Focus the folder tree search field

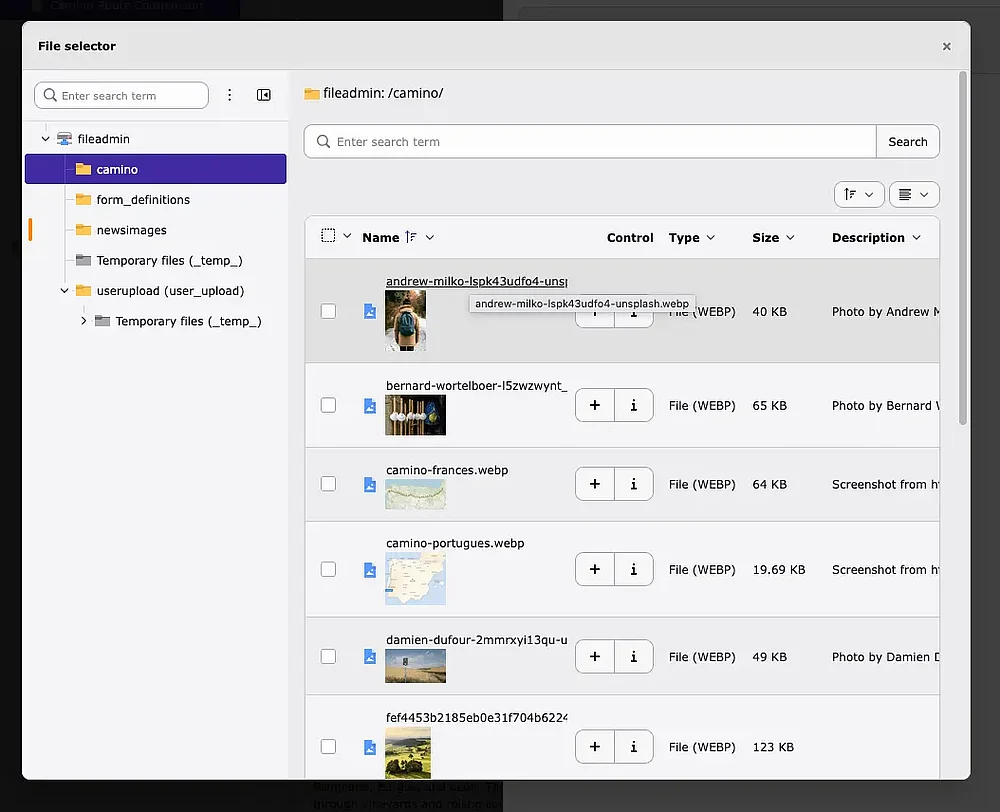(x=121, y=95)
